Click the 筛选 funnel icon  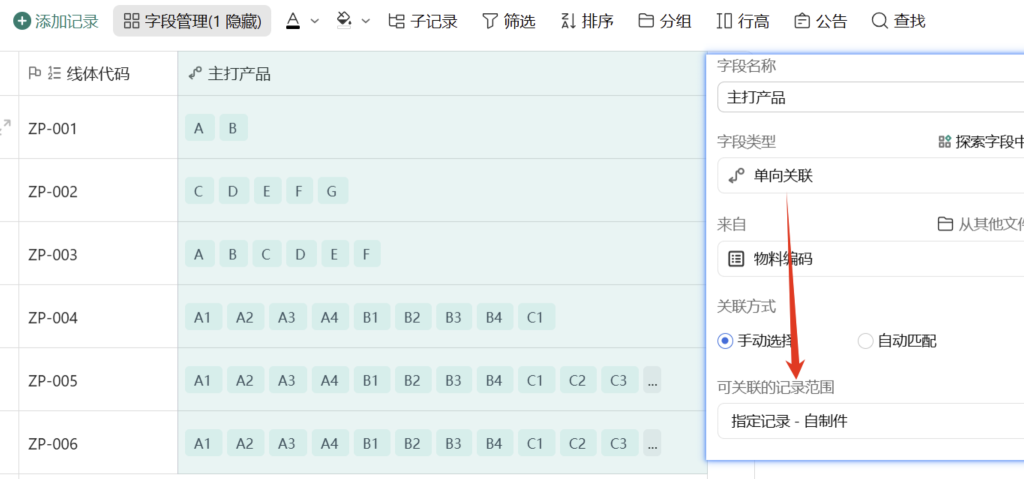click(490, 21)
